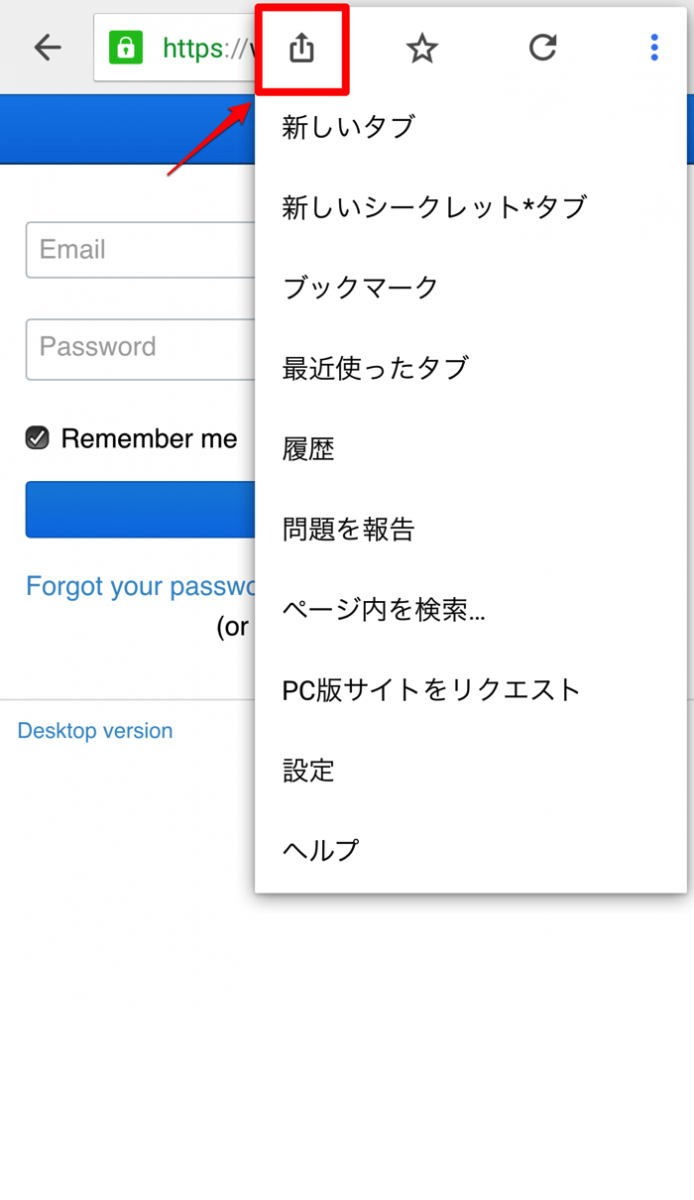
Task: Open a 新しいタブ from the menu
Action: [348, 127]
